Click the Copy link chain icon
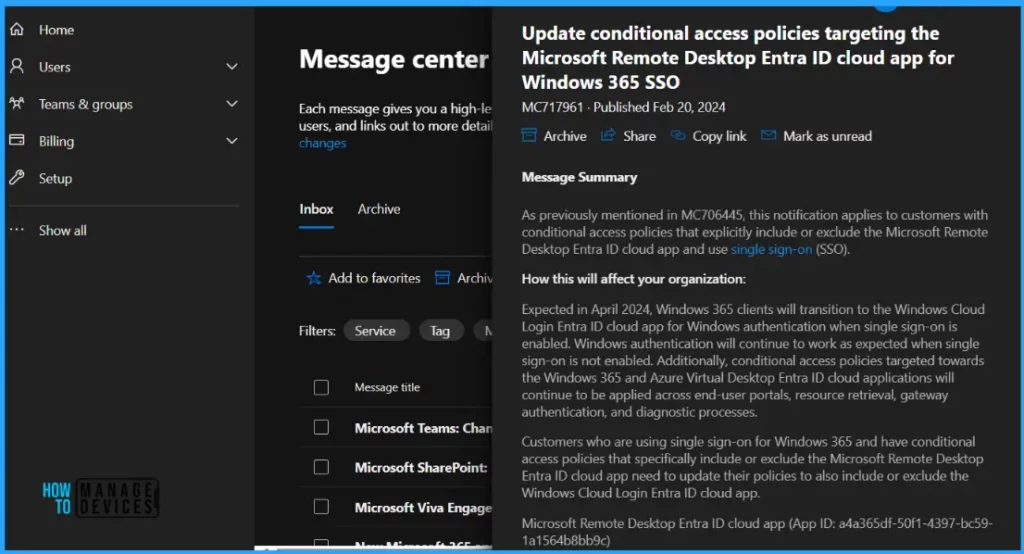Viewport: 1024px width, 554px height. pyautogui.click(x=678, y=135)
